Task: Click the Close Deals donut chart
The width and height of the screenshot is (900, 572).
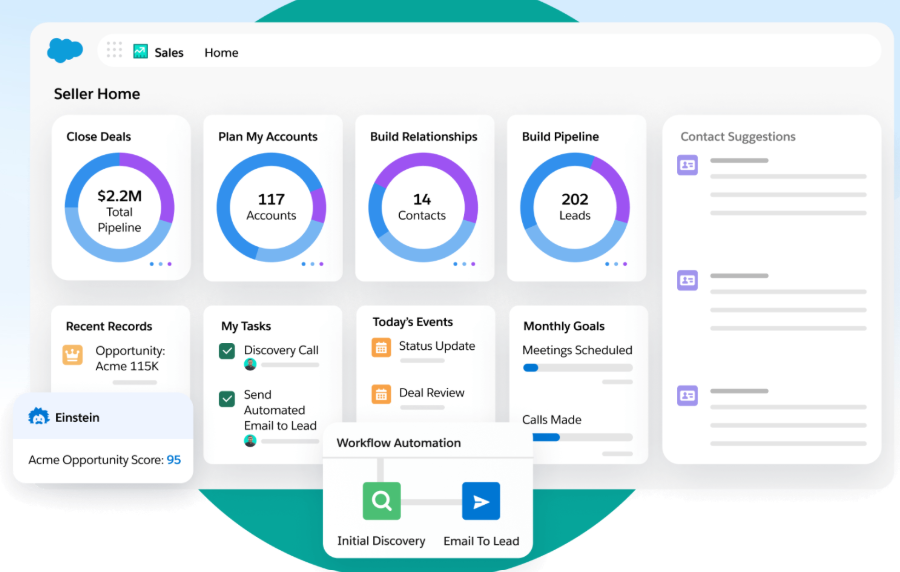Action: click(119, 207)
